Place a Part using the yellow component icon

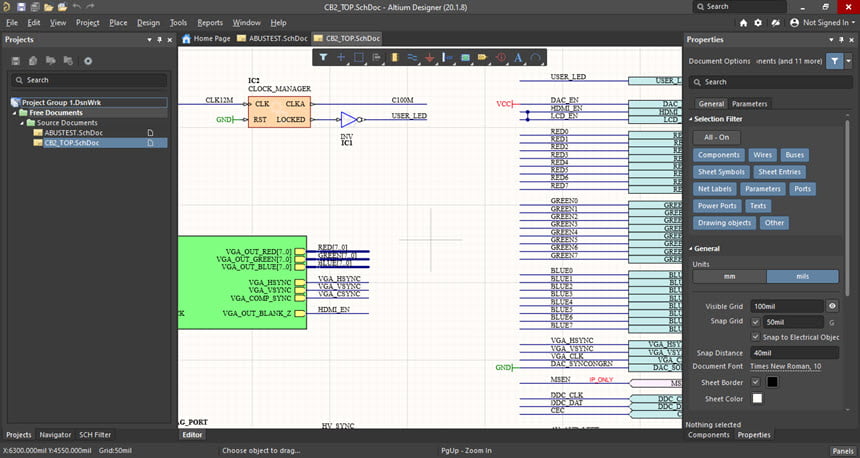pos(394,57)
